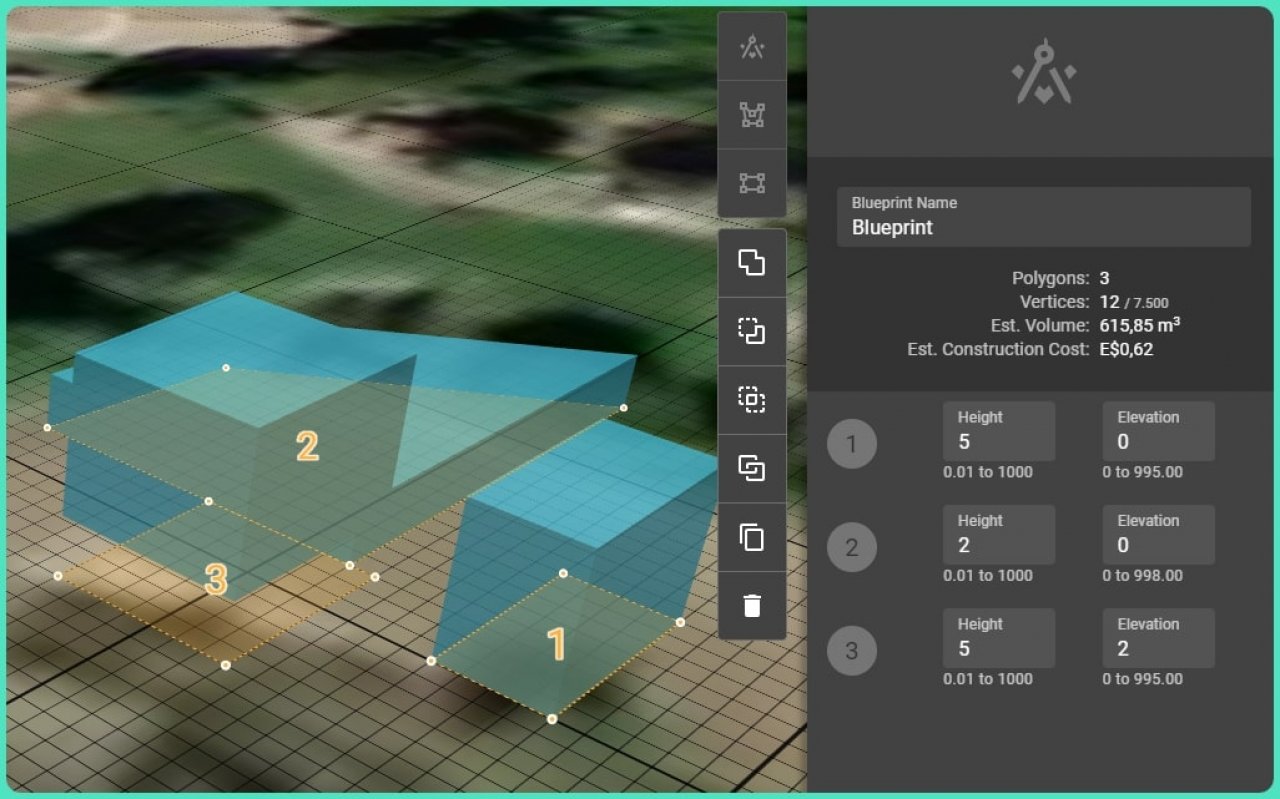The image size is (1280, 799).
Task: Edit Elevation field for polygon 2
Action: pos(1158,534)
